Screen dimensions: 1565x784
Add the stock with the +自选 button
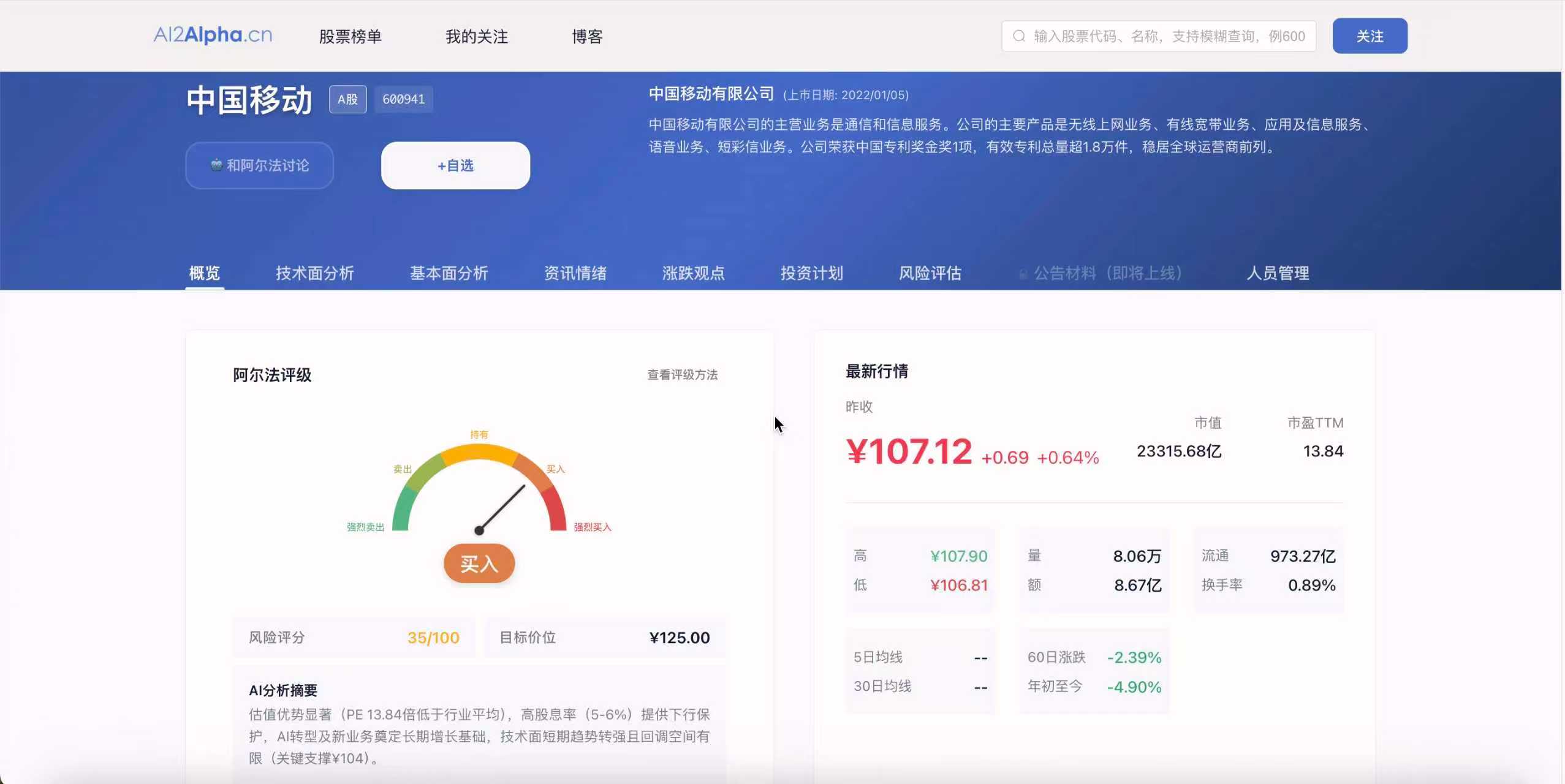pos(455,165)
